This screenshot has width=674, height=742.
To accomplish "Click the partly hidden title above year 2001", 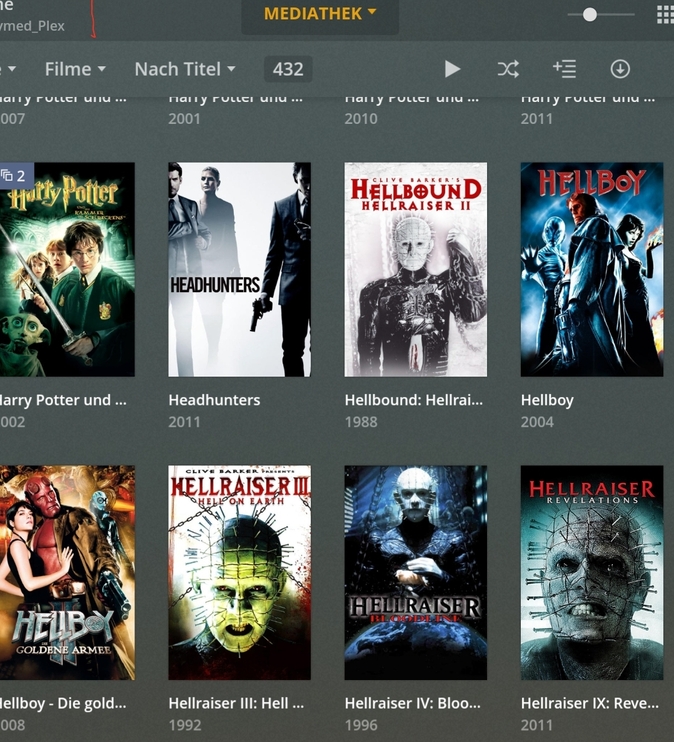I will tap(236, 100).
